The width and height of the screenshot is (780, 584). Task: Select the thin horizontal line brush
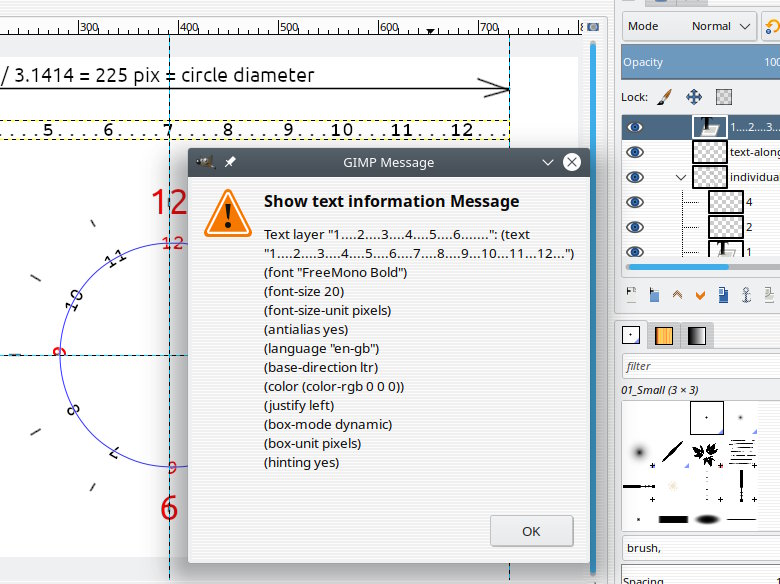pos(741,519)
